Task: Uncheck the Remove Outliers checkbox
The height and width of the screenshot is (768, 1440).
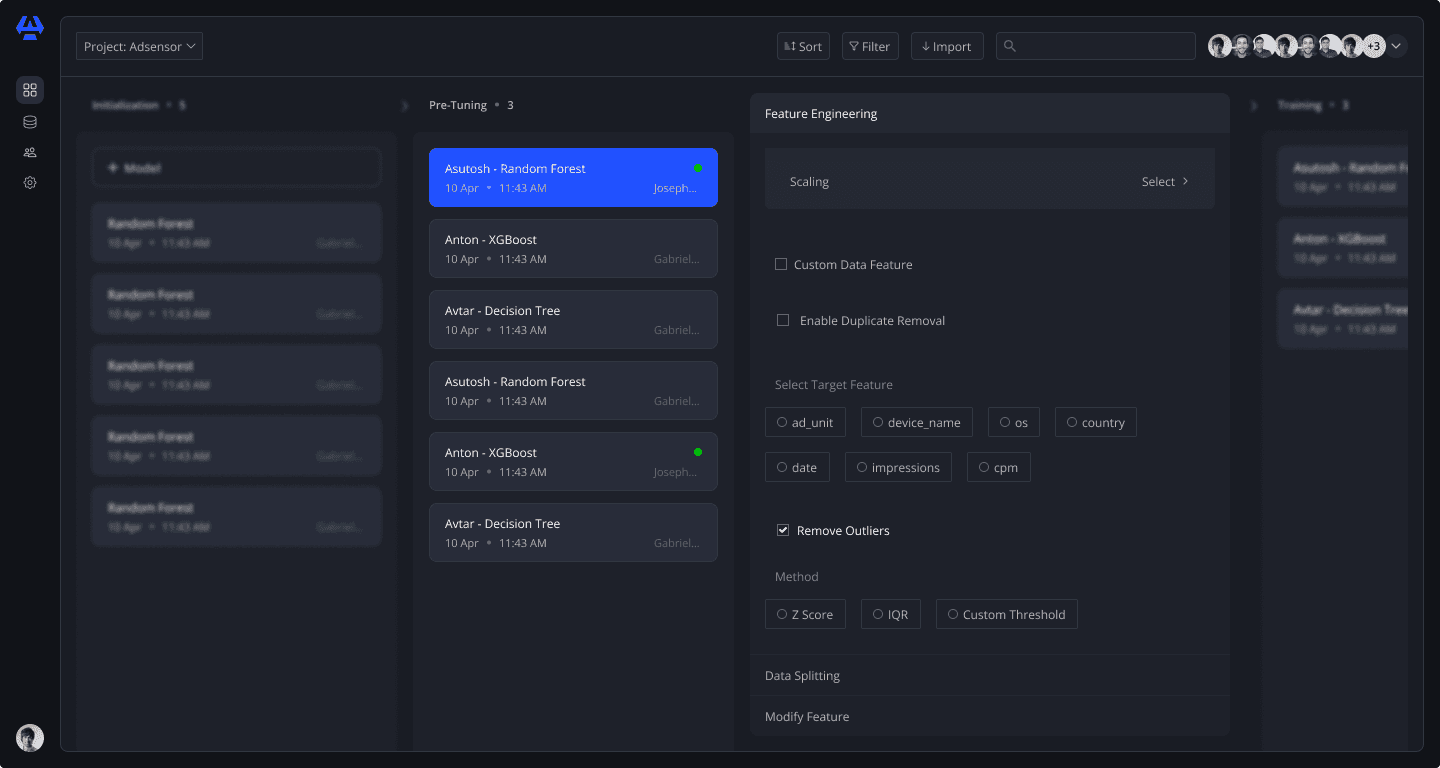Action: coord(783,531)
